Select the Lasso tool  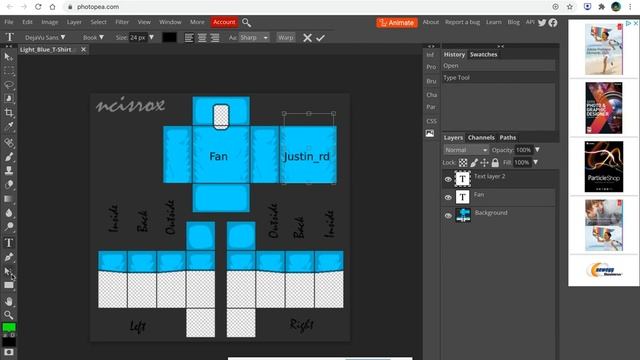[x=9, y=85]
